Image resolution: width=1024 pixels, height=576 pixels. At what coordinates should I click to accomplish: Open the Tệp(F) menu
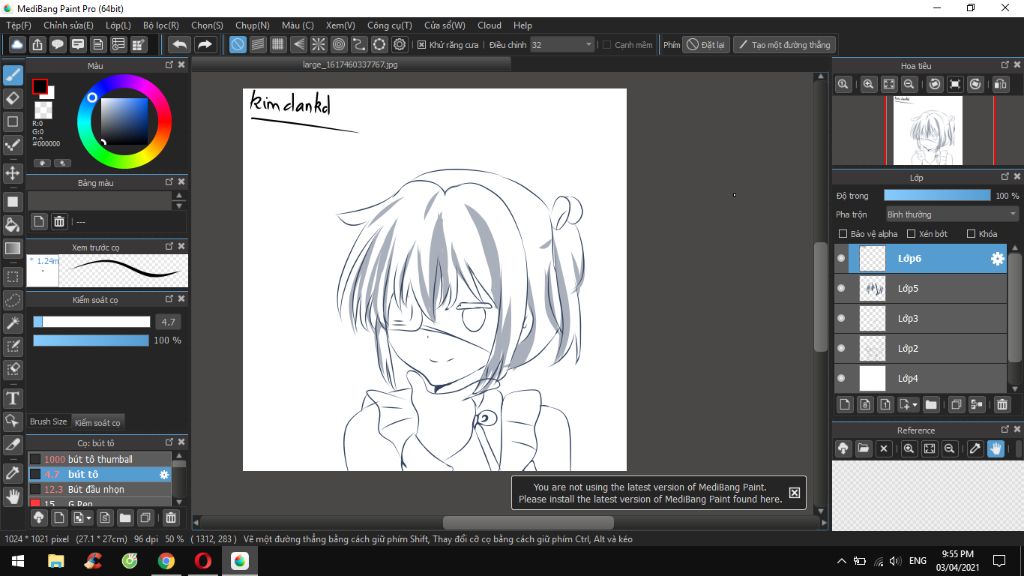18,25
